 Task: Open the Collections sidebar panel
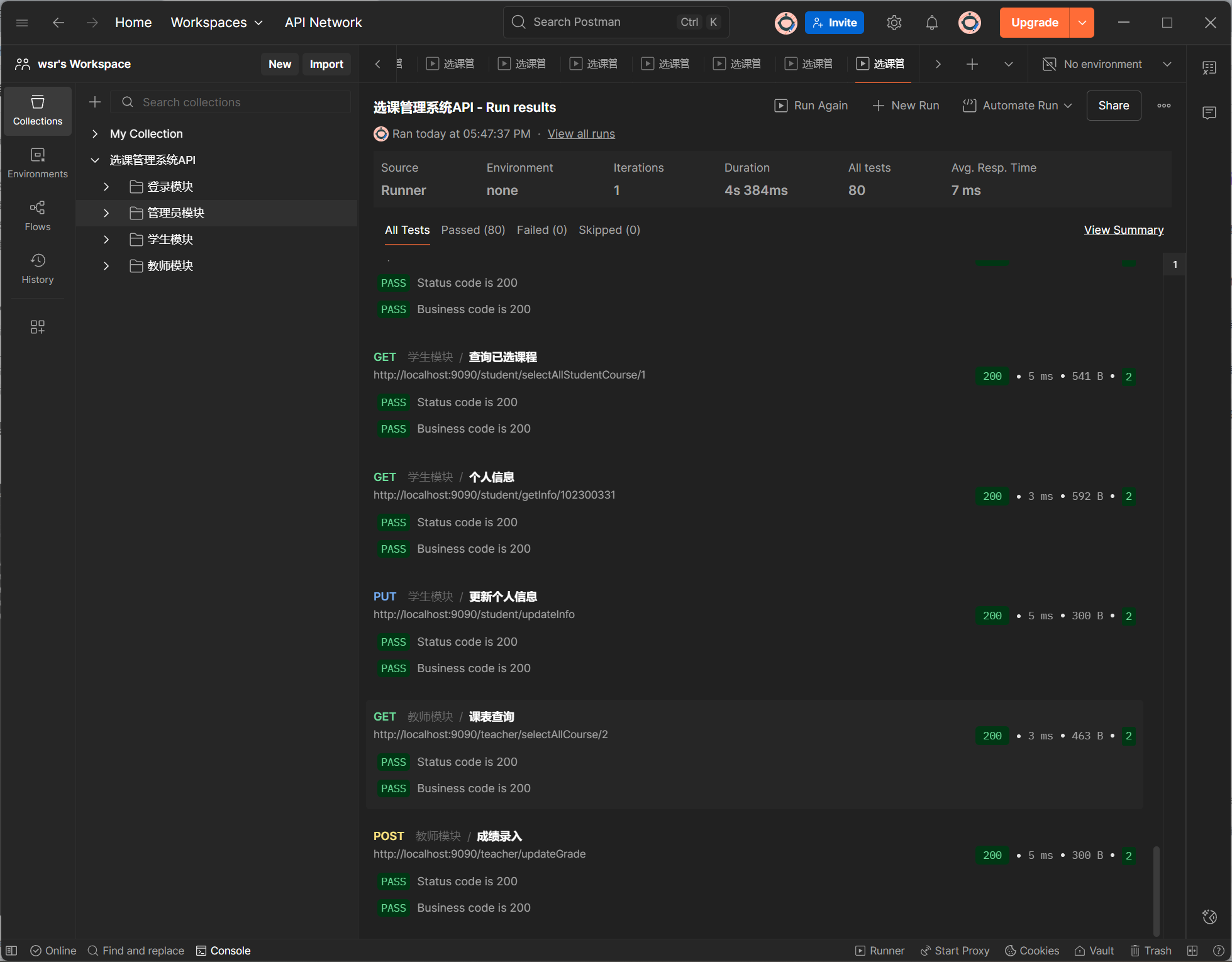point(38,110)
